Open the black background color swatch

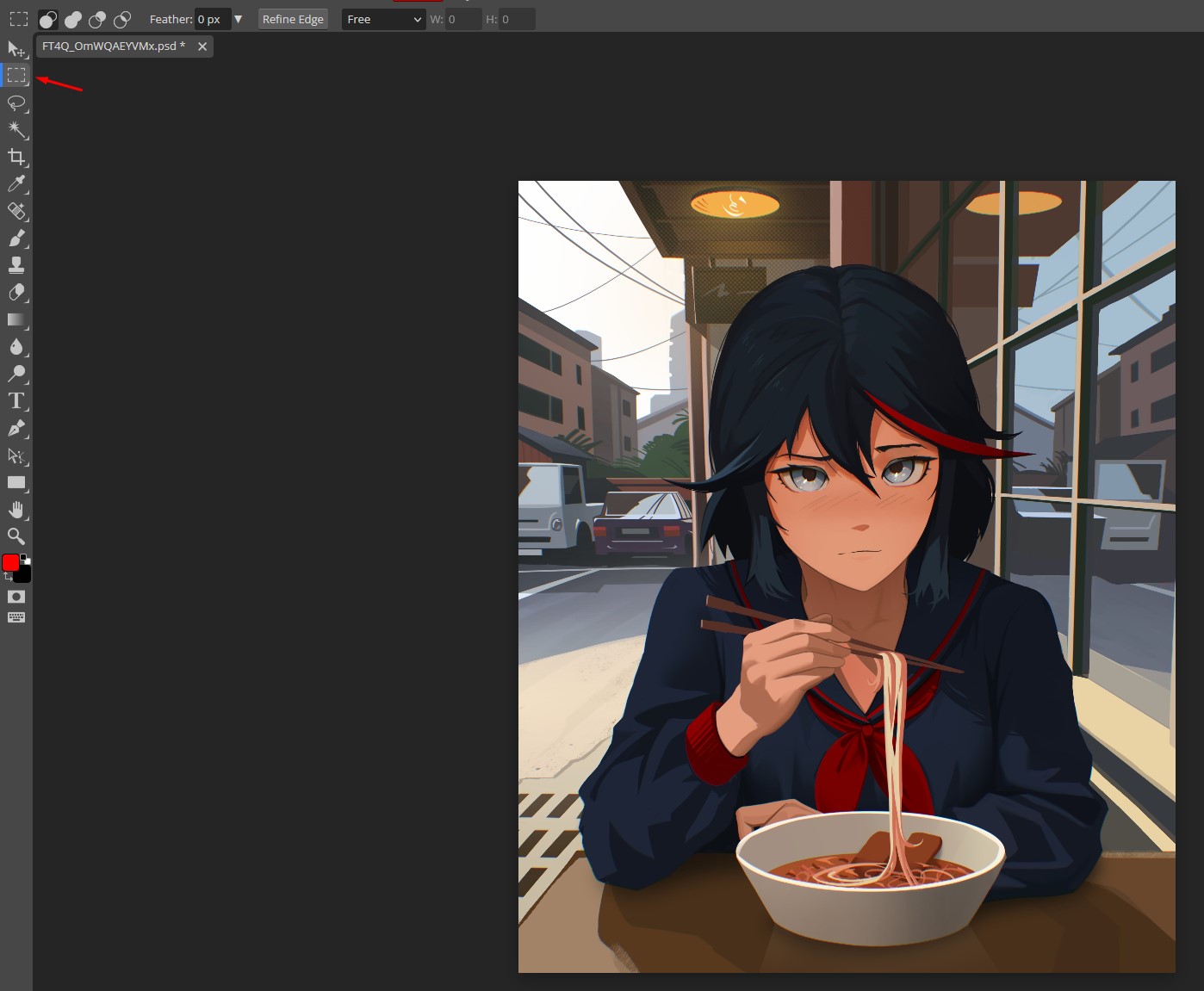[x=23, y=573]
